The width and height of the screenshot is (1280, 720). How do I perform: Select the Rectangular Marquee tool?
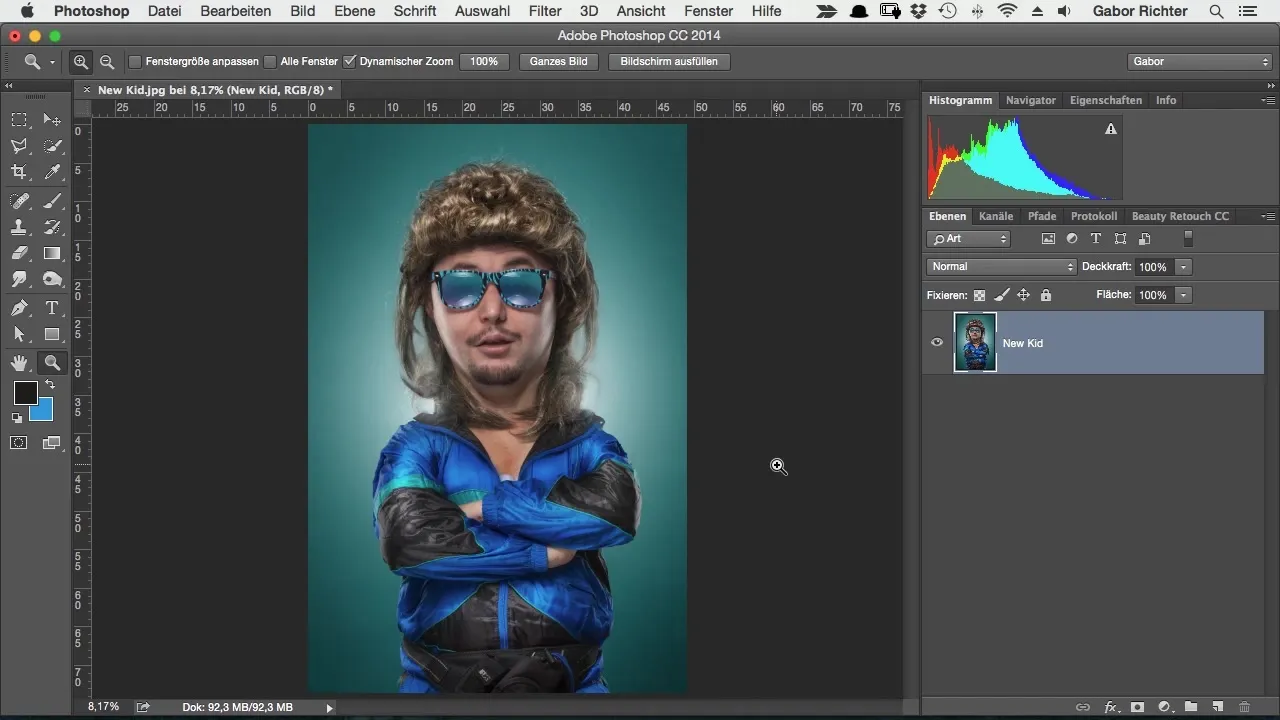[19, 120]
